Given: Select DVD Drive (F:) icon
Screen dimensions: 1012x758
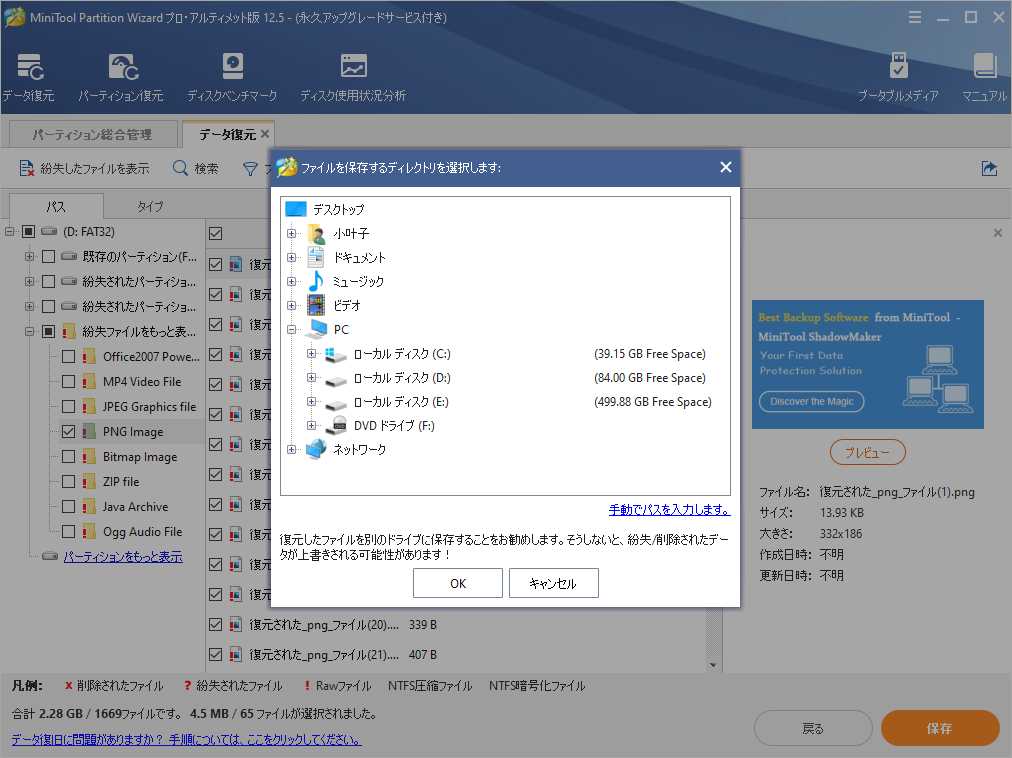Looking at the screenshot, I should 337,425.
